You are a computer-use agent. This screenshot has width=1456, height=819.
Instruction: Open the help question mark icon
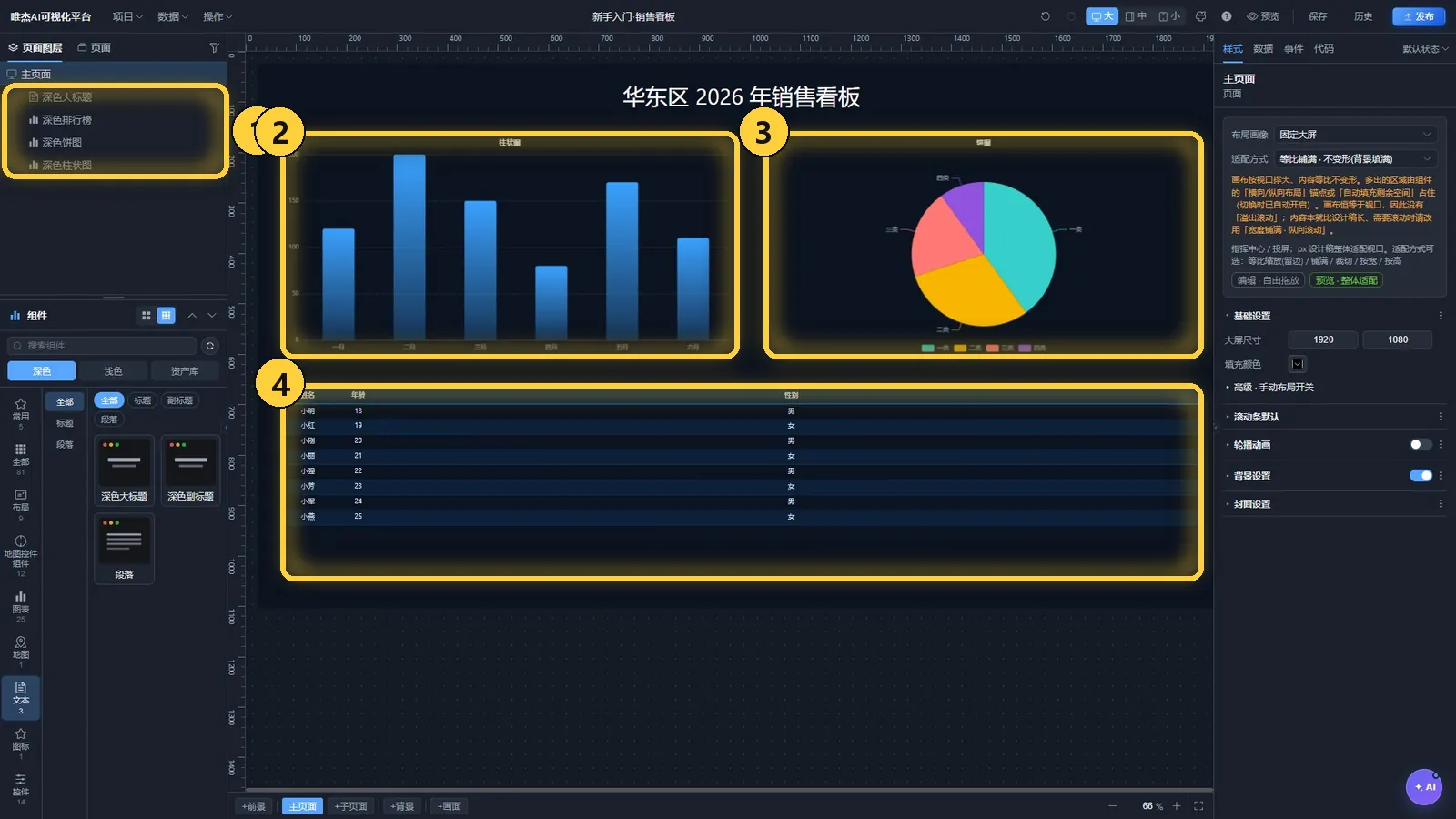point(1226,16)
